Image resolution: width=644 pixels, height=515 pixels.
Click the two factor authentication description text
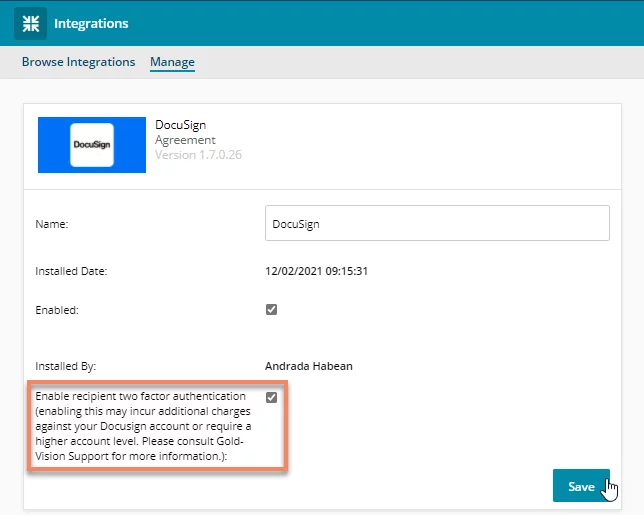point(143,426)
